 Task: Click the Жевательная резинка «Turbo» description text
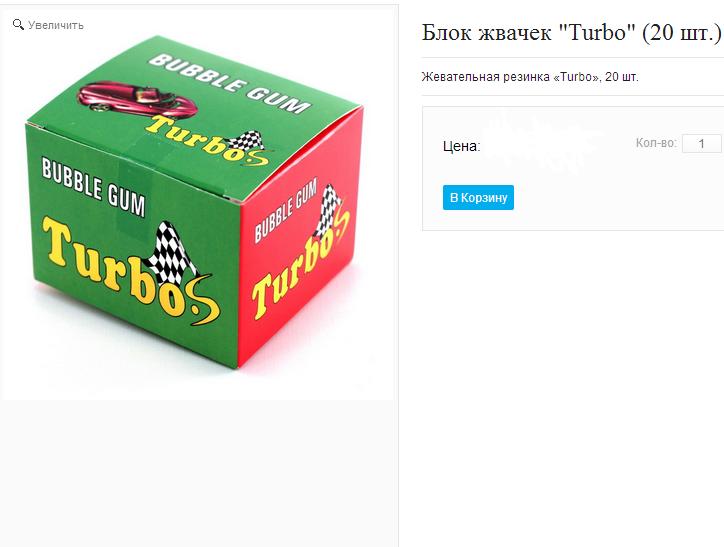(x=530, y=77)
